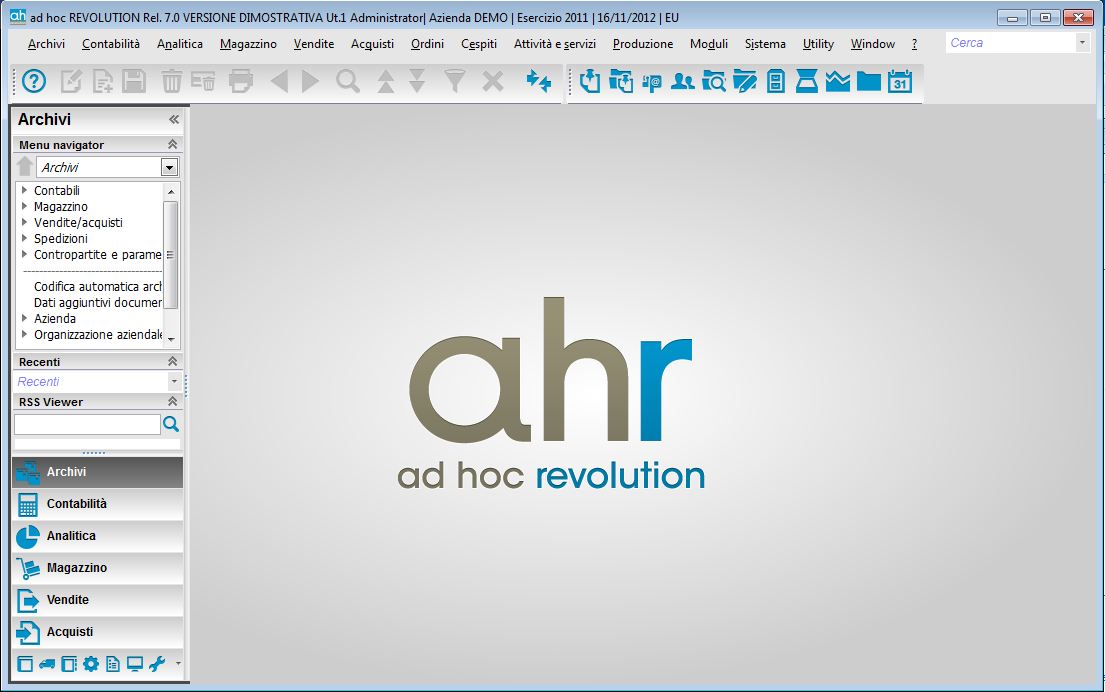Open the folder with magnifier icon
This screenshot has width=1105, height=692.
coord(713,82)
